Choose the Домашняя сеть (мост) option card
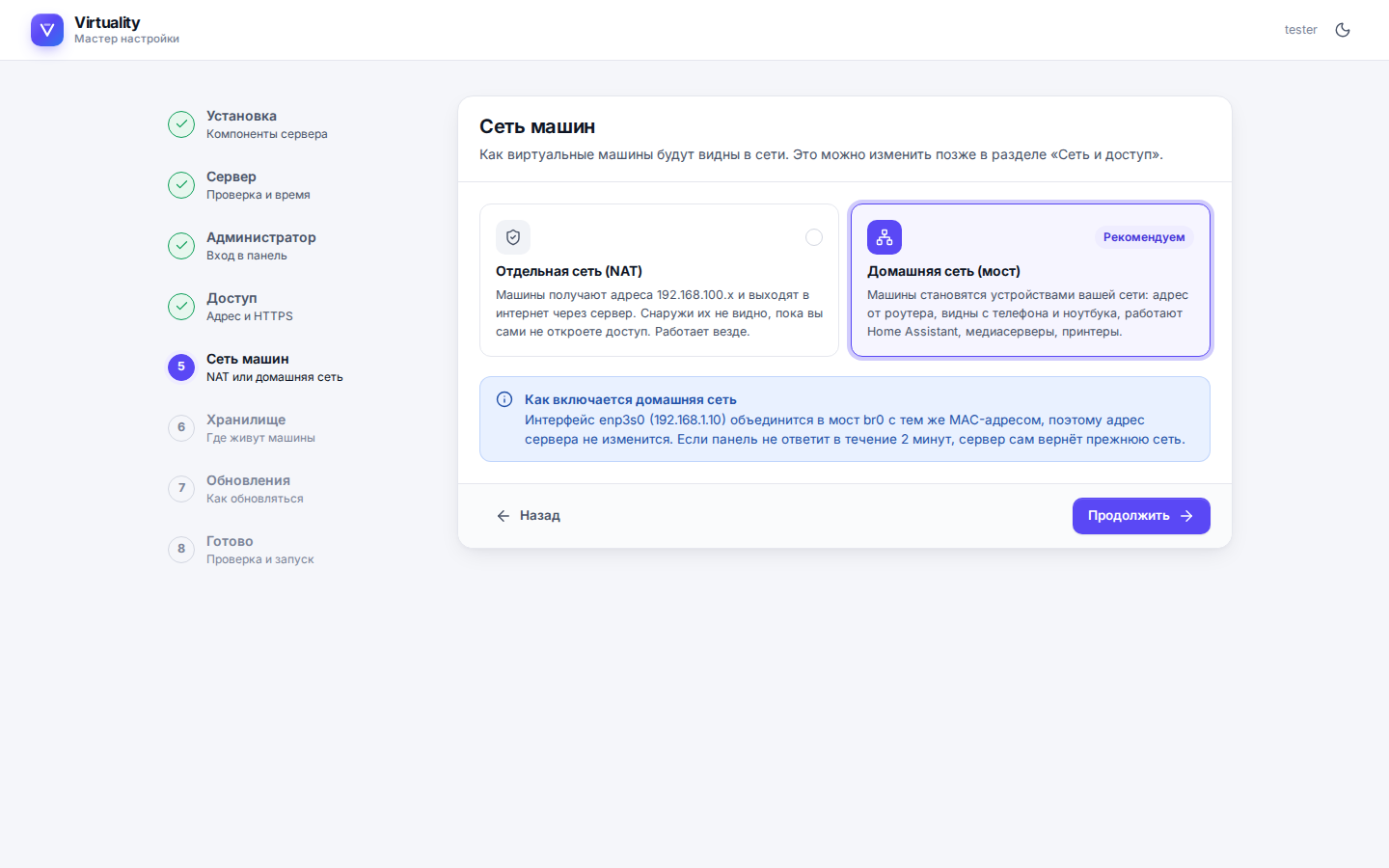The width and height of the screenshot is (1389, 868). [1030, 280]
